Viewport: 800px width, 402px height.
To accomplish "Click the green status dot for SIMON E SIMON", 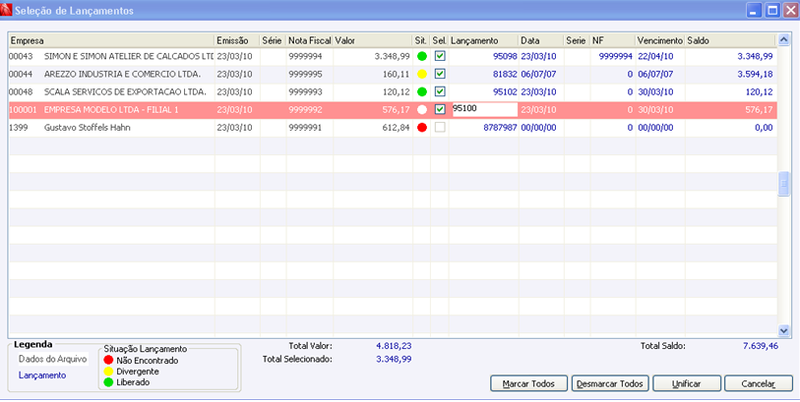I will point(422,56).
